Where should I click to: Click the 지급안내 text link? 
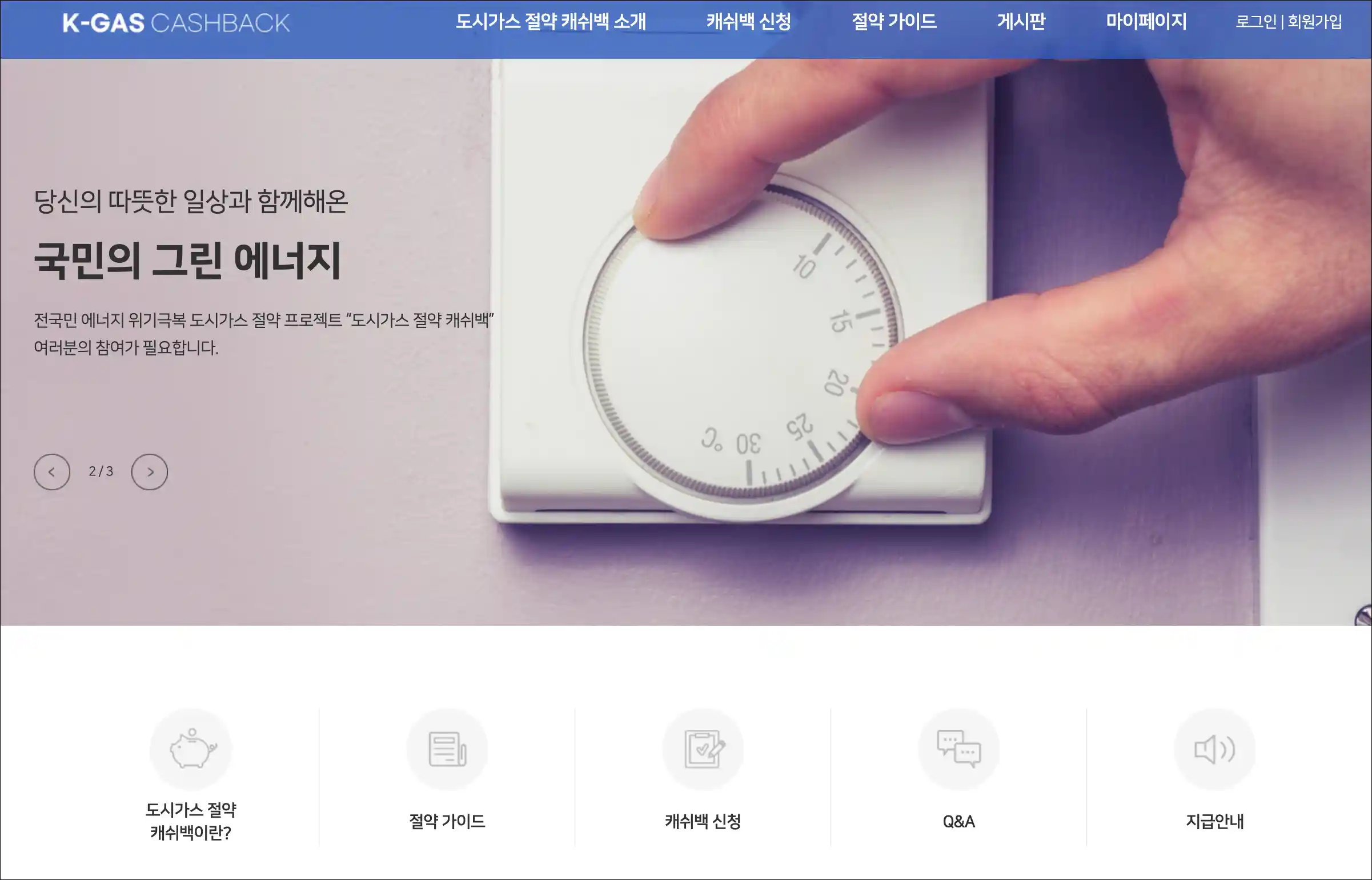[x=1215, y=821]
